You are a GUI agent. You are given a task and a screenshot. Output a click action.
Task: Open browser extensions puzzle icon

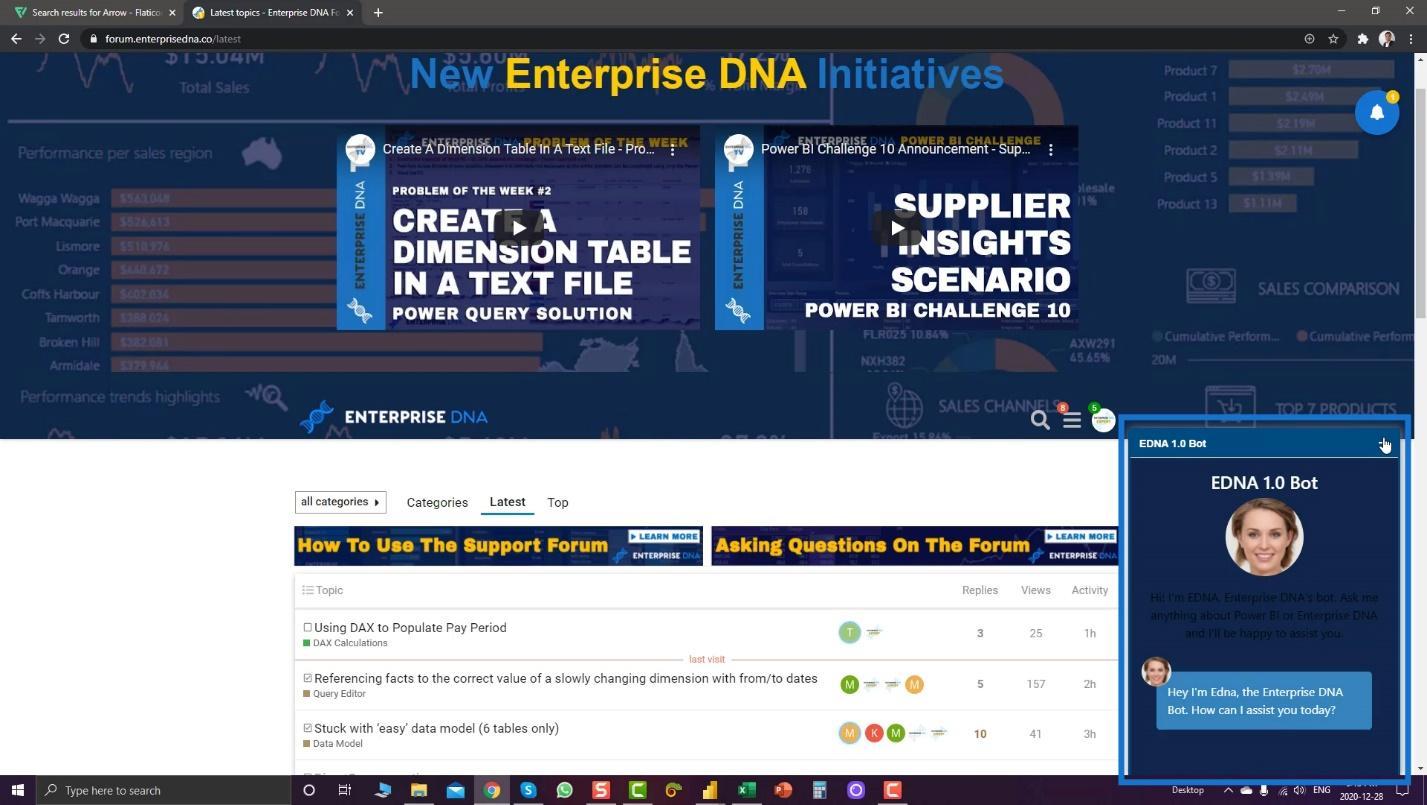coord(1362,39)
